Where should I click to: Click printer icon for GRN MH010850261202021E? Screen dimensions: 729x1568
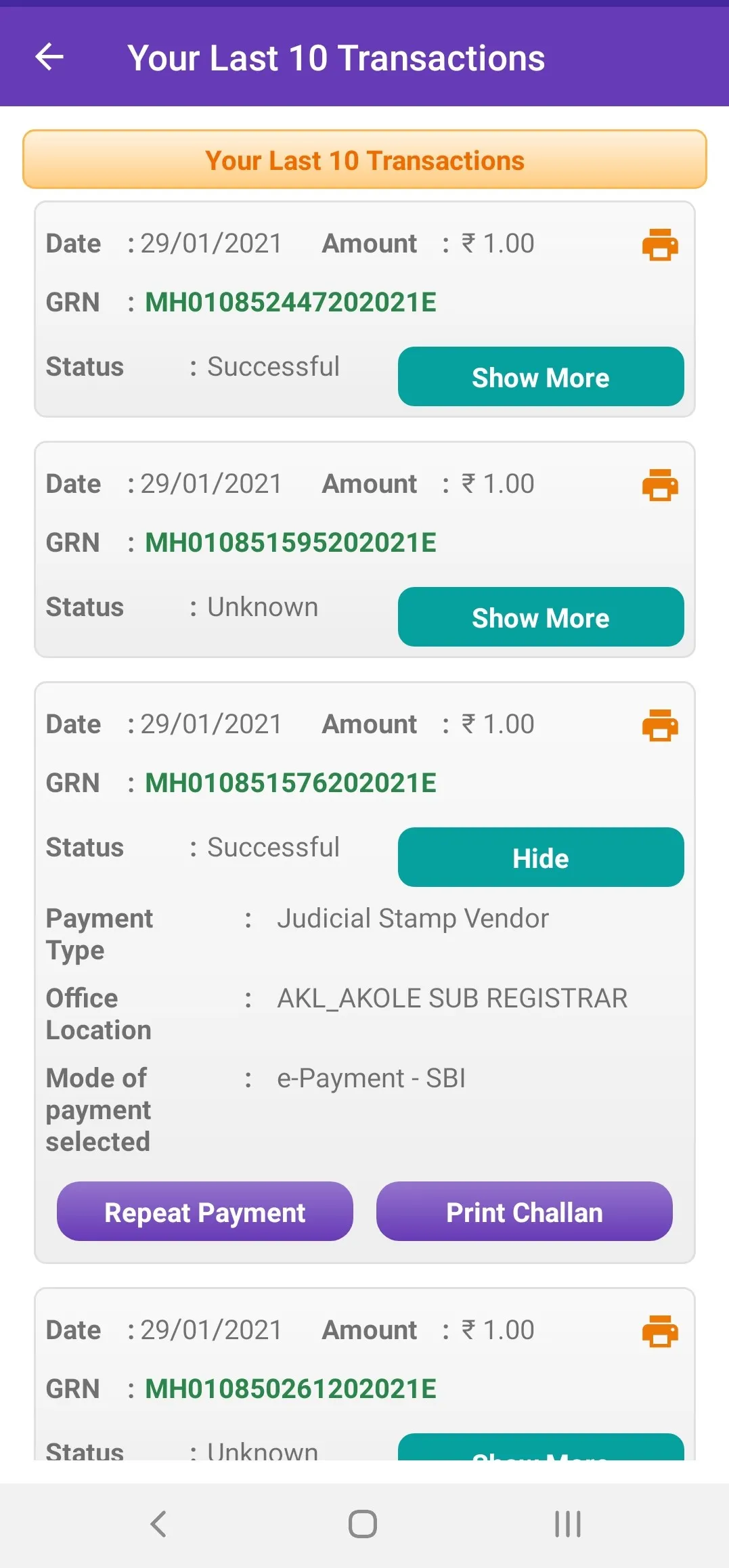coord(660,1331)
